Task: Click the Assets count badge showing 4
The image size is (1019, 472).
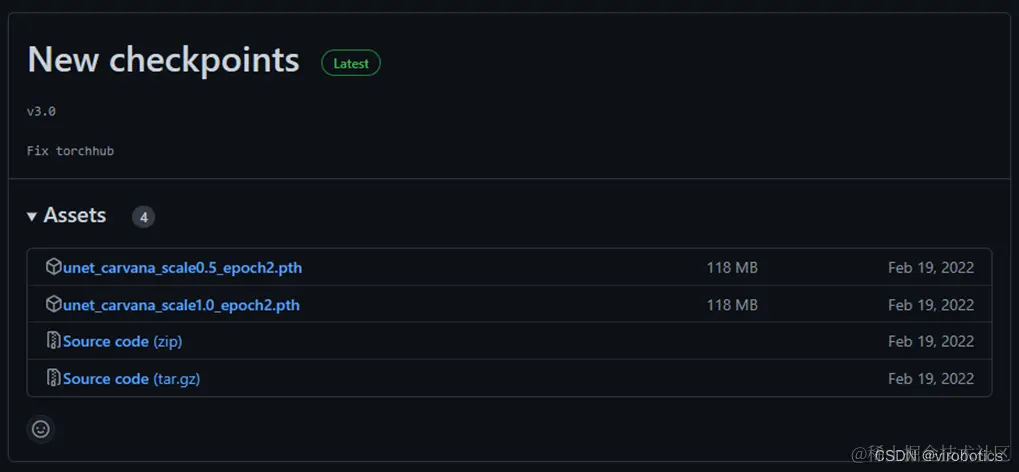Action: tap(144, 217)
